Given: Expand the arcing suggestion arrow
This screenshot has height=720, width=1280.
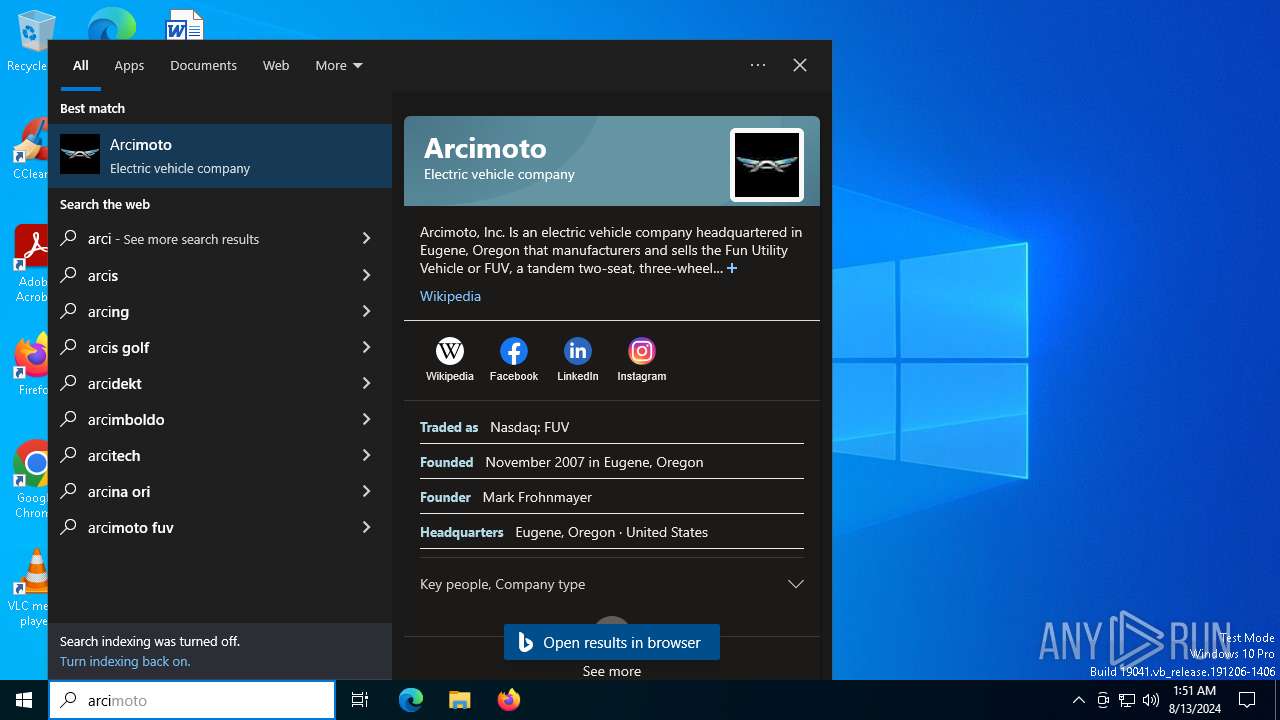Looking at the screenshot, I should 366,311.
